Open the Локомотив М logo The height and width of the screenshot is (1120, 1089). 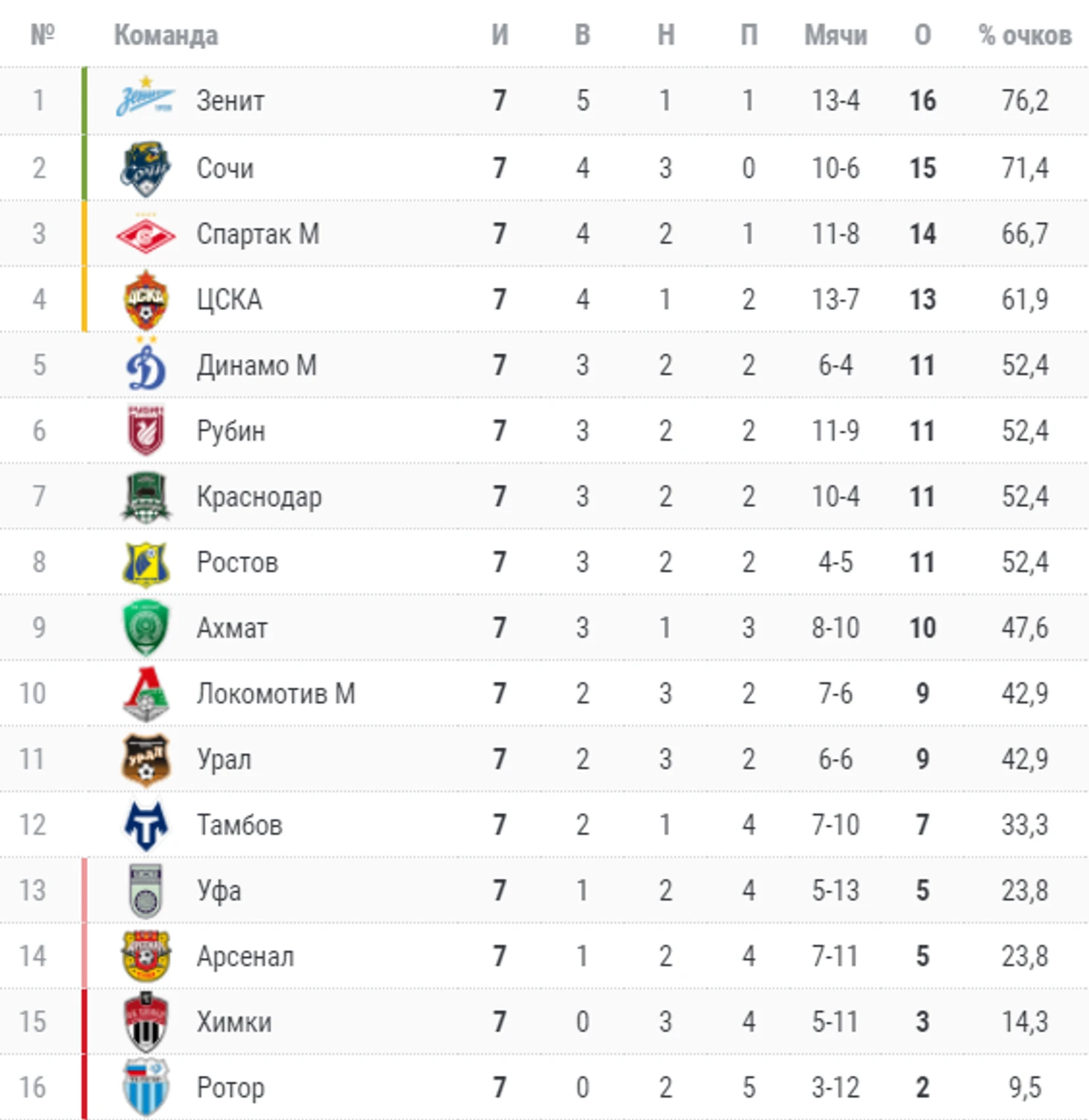pos(145,694)
